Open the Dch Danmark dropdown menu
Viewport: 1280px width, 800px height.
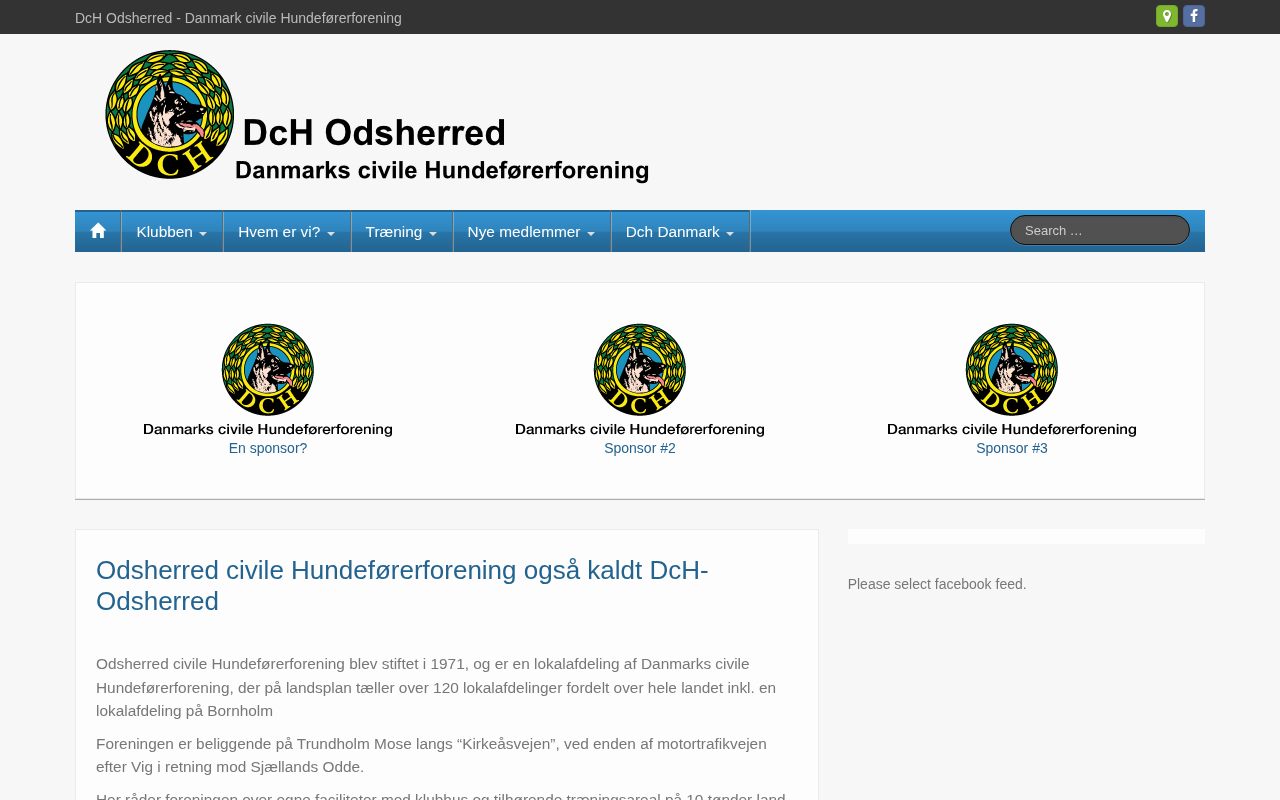(x=680, y=232)
